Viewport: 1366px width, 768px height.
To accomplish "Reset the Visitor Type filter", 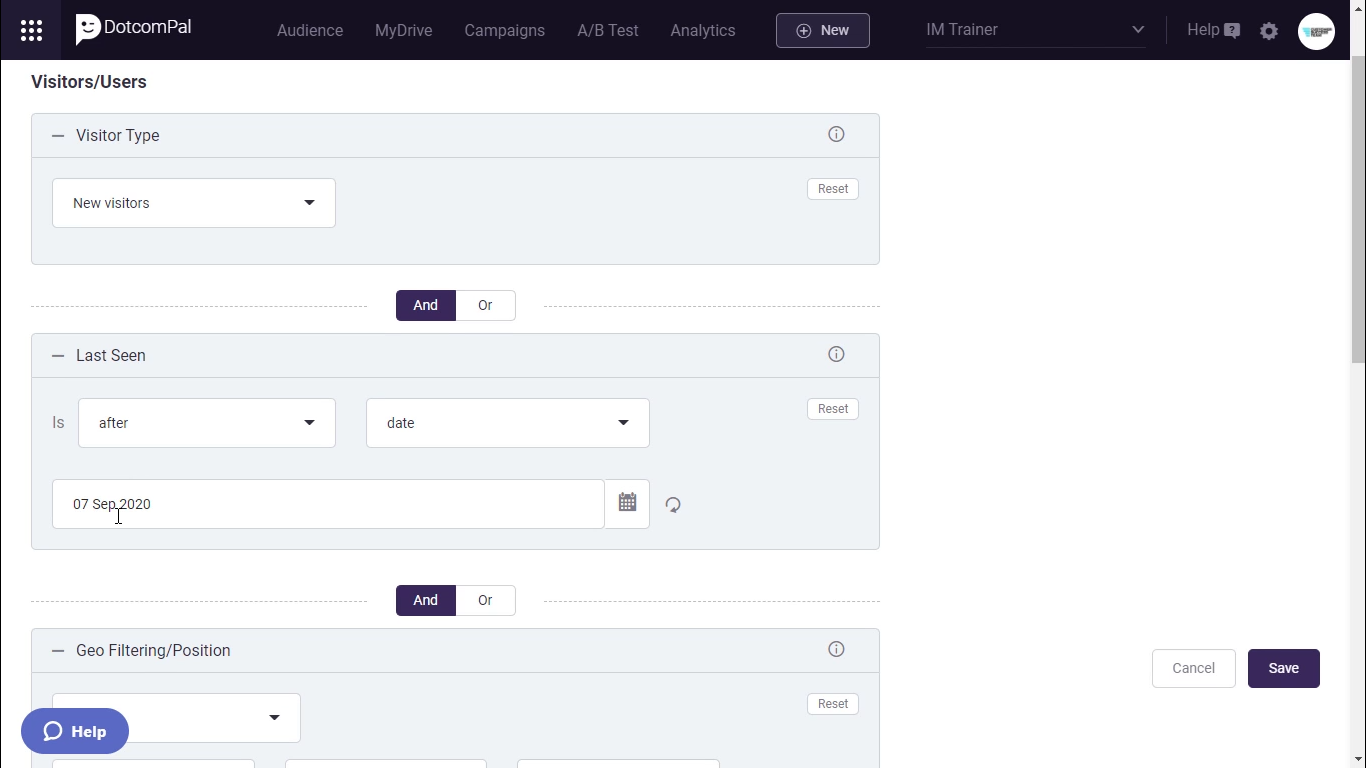I will (832, 189).
